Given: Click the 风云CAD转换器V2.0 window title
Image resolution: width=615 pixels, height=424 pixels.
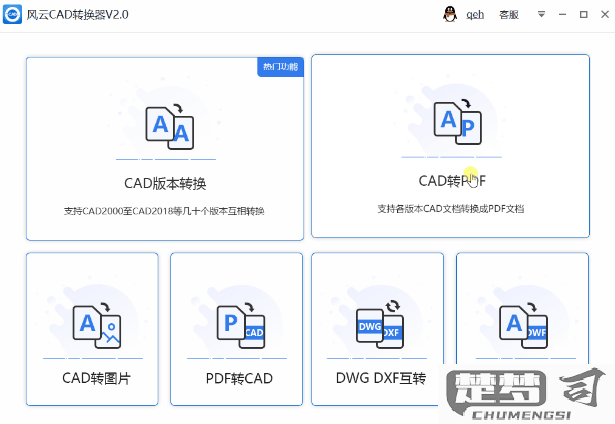Looking at the screenshot, I should 78,15.
